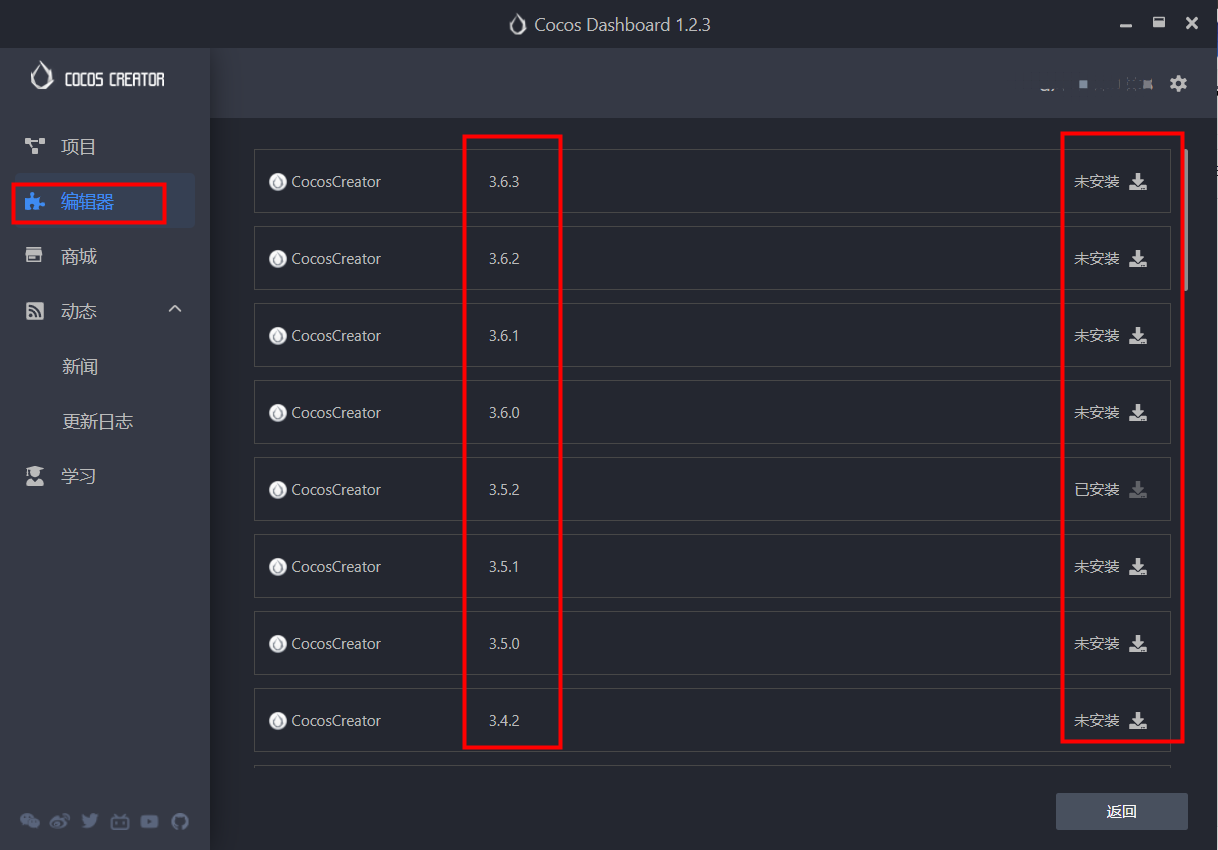Click the version number 3.6.2
This screenshot has width=1218, height=850.
pyautogui.click(x=504, y=259)
